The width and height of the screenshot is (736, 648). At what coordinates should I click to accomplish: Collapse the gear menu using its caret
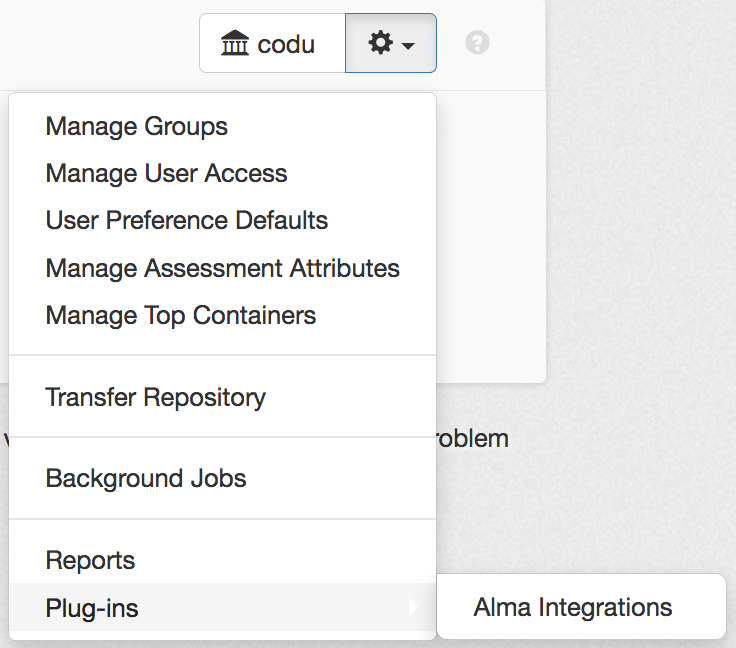pos(409,46)
